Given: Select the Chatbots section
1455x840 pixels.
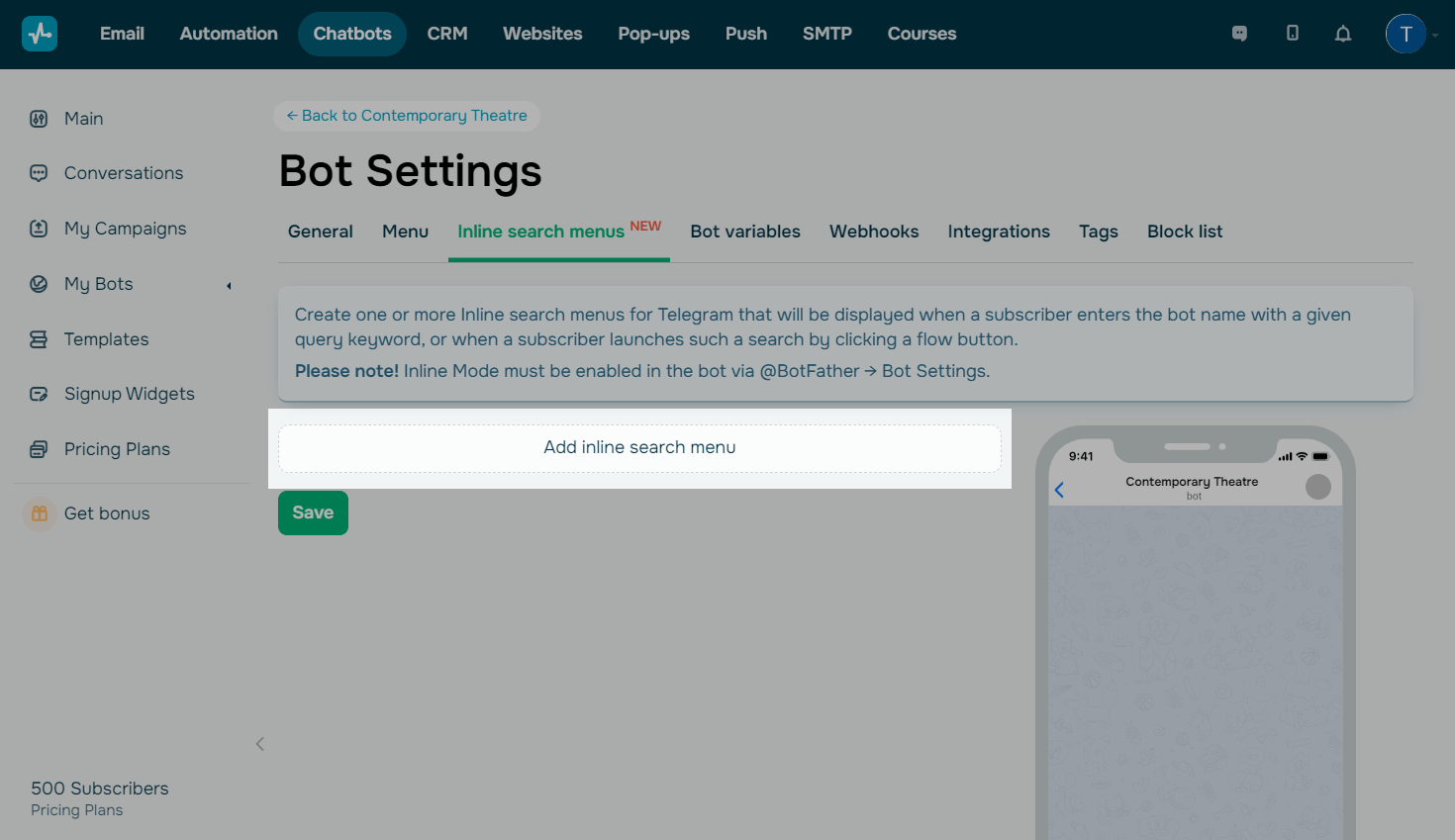Looking at the screenshot, I should point(352,34).
